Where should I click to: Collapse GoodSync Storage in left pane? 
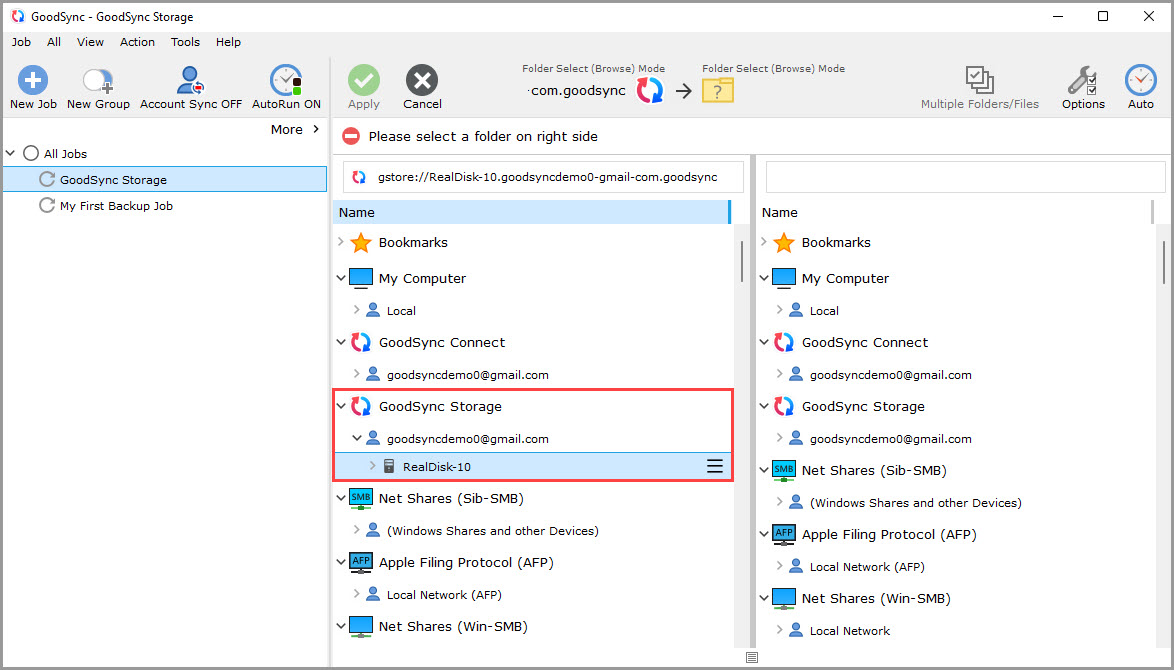tap(341, 406)
